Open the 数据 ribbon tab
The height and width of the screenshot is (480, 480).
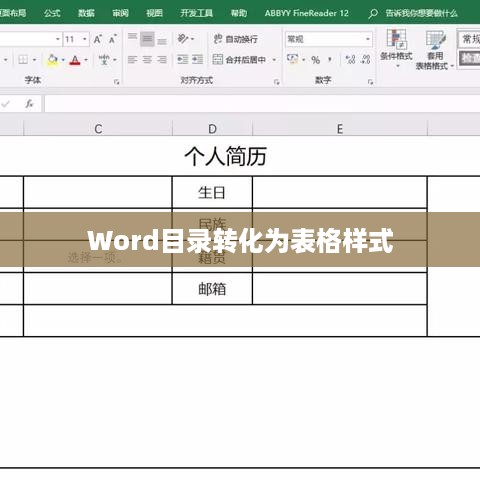click(86, 13)
